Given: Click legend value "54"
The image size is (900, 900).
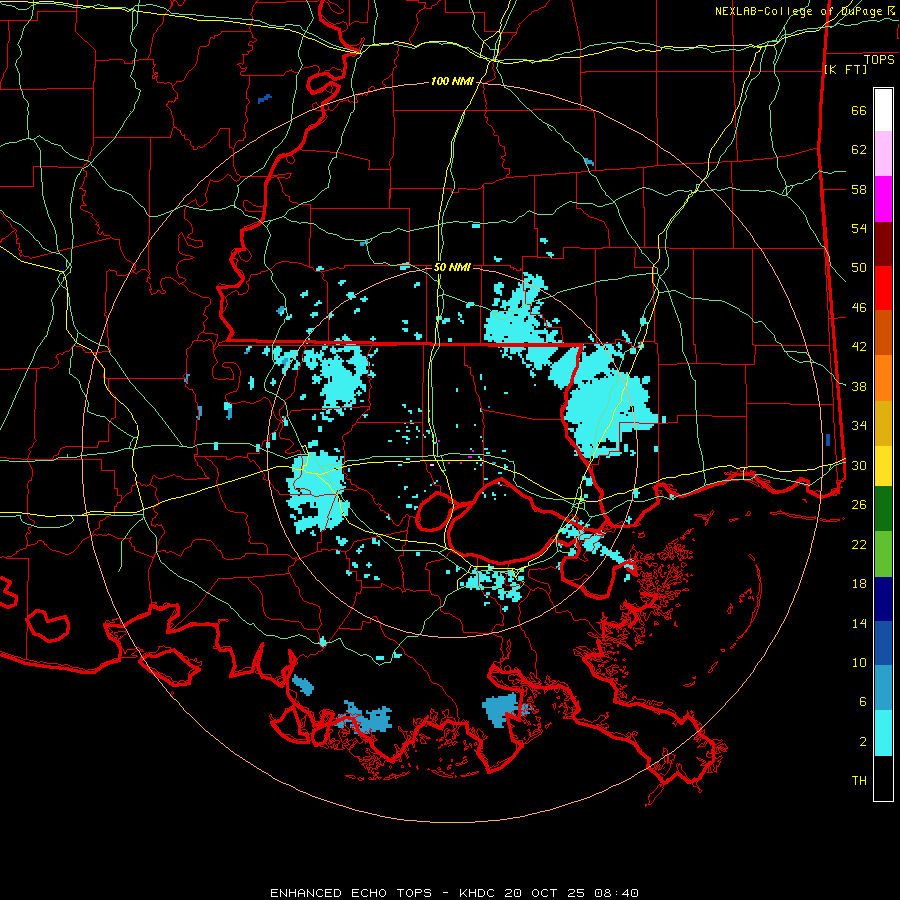Looking at the screenshot, I should pyautogui.click(x=859, y=229).
